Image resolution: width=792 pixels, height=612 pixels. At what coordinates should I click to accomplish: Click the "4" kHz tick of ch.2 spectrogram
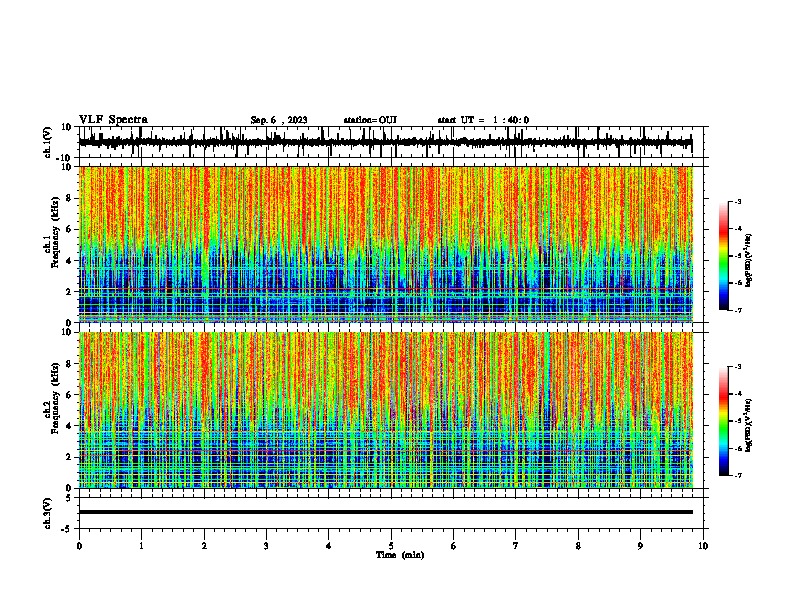(69, 426)
